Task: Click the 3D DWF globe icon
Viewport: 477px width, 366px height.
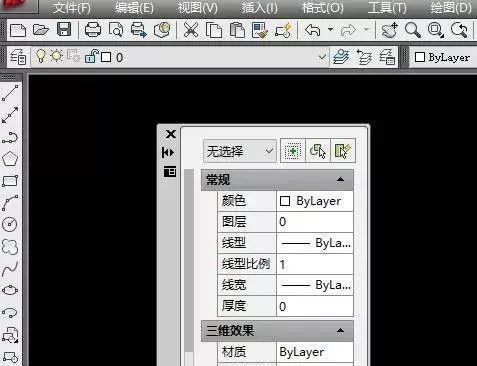Action: (162, 30)
